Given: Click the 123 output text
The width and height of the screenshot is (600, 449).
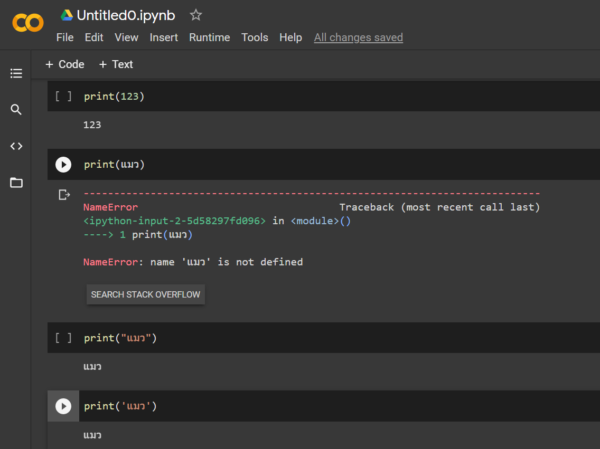Looking at the screenshot, I should (x=92, y=125).
